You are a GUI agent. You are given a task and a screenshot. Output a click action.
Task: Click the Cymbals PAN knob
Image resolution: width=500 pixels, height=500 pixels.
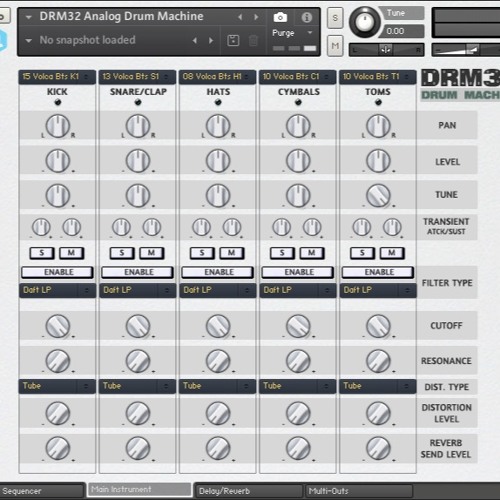pyautogui.click(x=298, y=126)
